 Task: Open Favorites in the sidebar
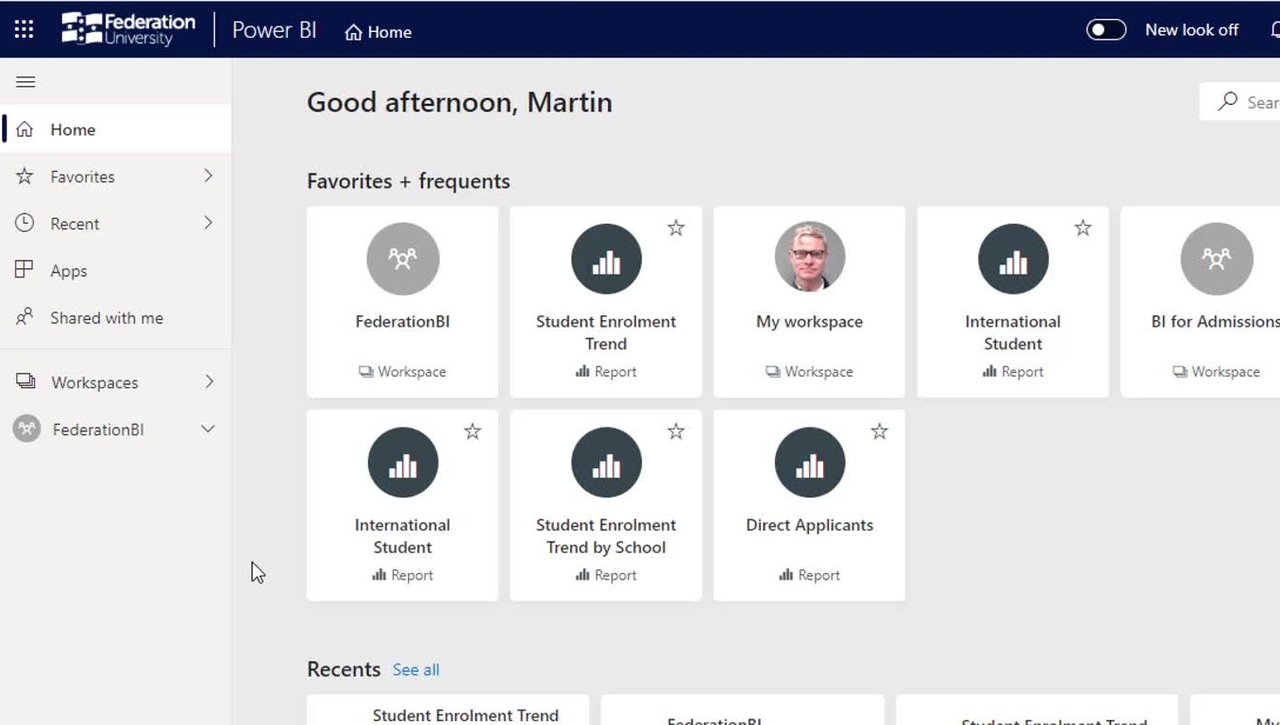point(116,177)
